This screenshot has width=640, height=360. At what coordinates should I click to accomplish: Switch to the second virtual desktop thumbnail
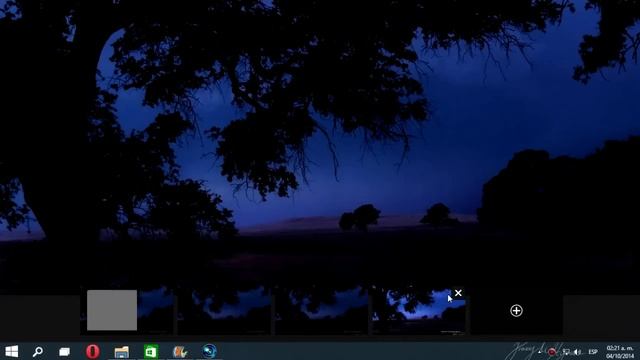pos(224,310)
